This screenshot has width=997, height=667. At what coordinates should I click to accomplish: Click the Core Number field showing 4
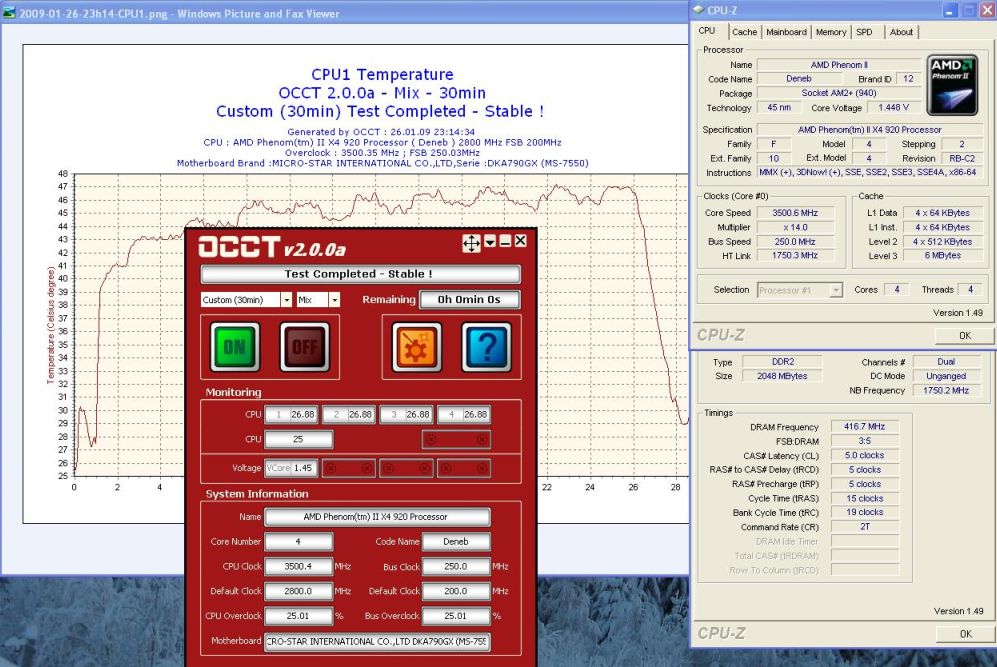298,542
